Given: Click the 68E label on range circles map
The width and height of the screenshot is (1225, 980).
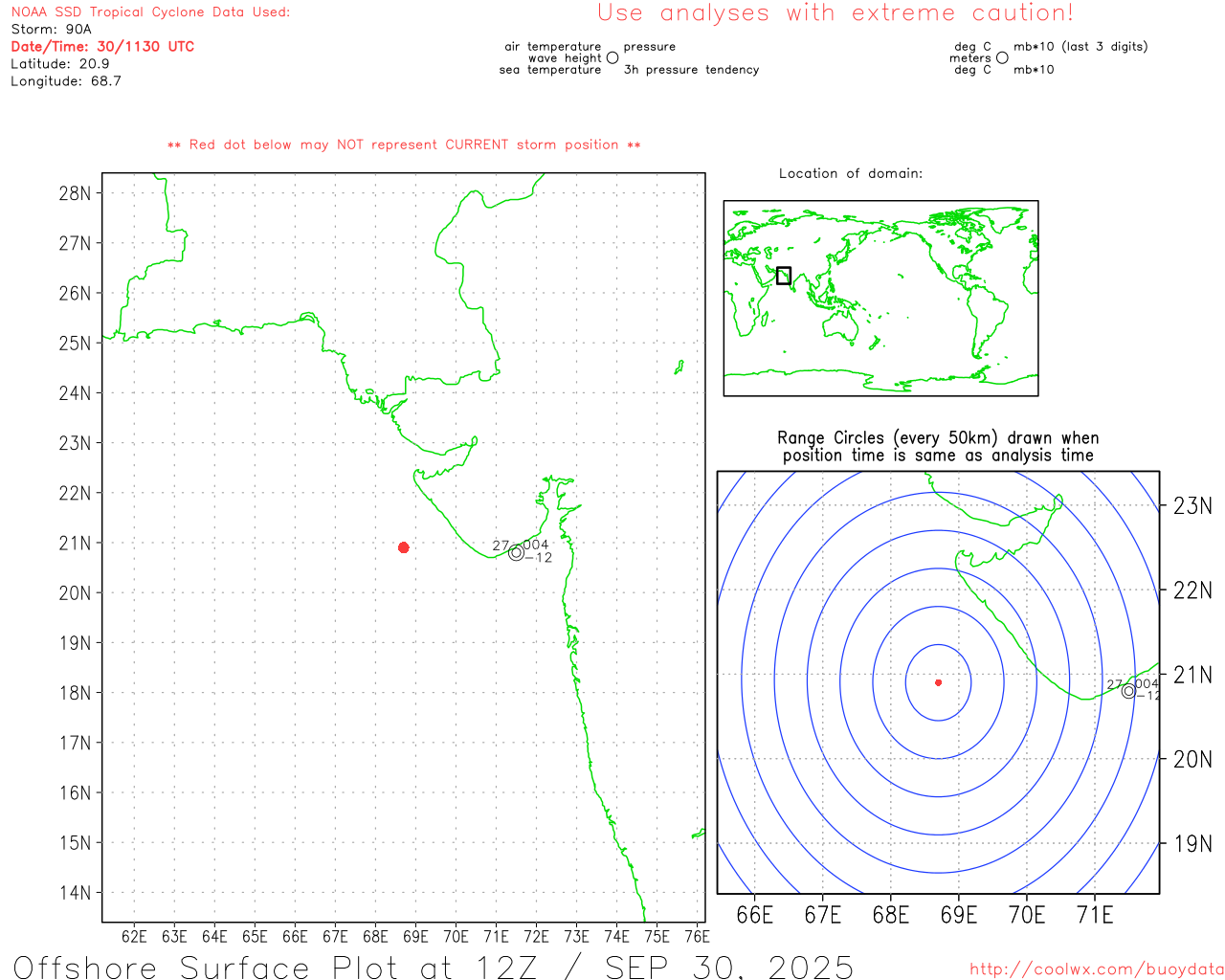Looking at the screenshot, I should [x=891, y=915].
